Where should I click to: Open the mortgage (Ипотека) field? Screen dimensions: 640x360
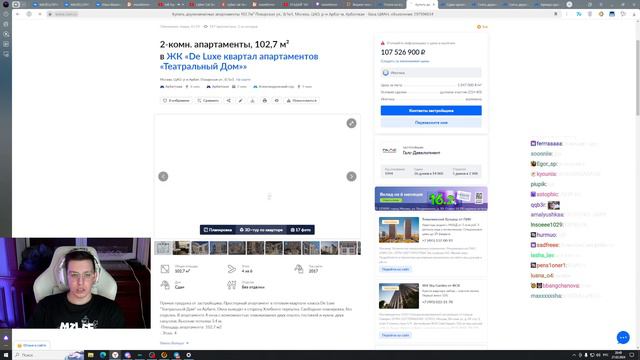coord(431,73)
